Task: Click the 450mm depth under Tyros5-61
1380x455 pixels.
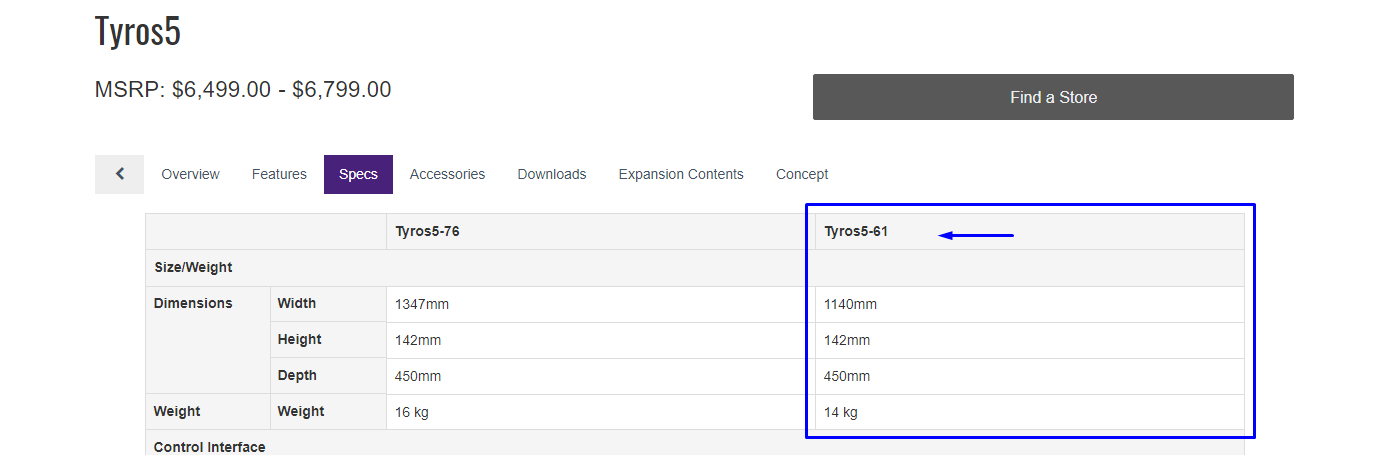Action: tap(847, 376)
